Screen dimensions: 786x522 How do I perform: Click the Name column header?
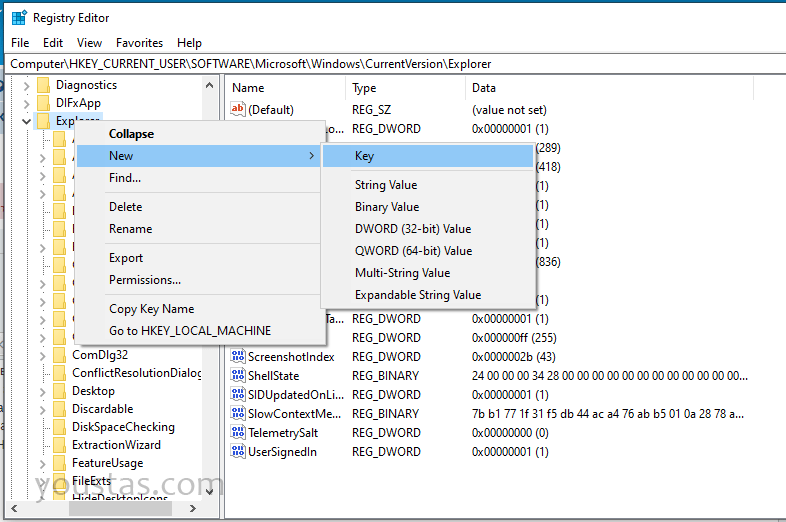[x=285, y=88]
